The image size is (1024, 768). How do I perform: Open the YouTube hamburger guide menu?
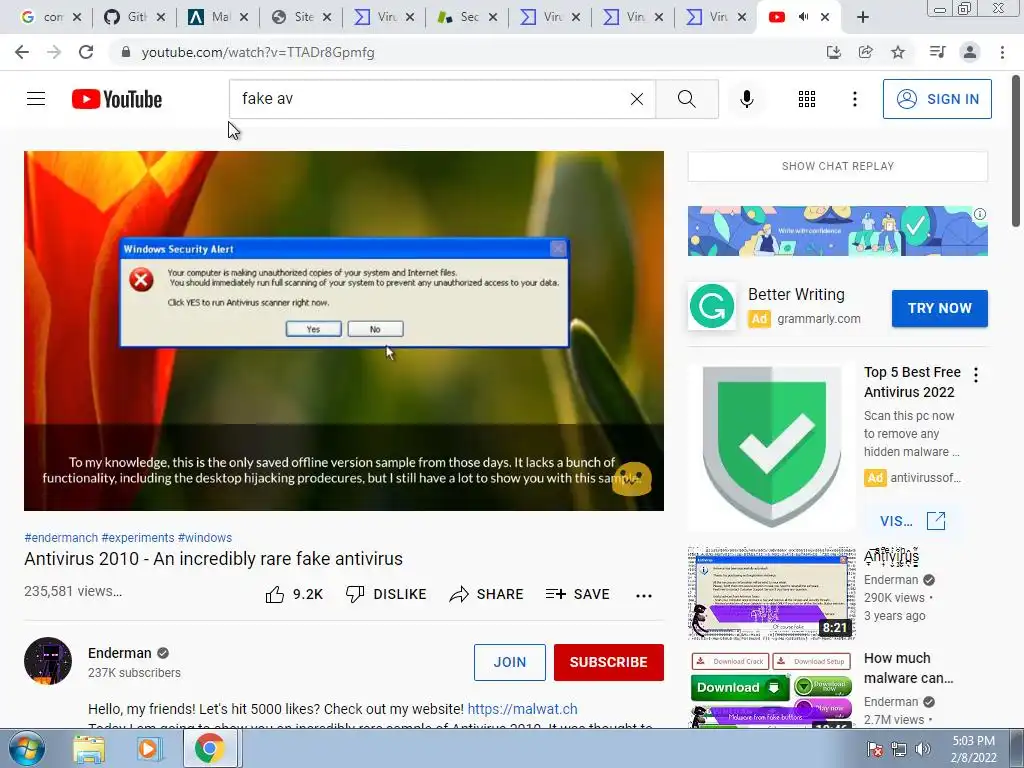36,99
